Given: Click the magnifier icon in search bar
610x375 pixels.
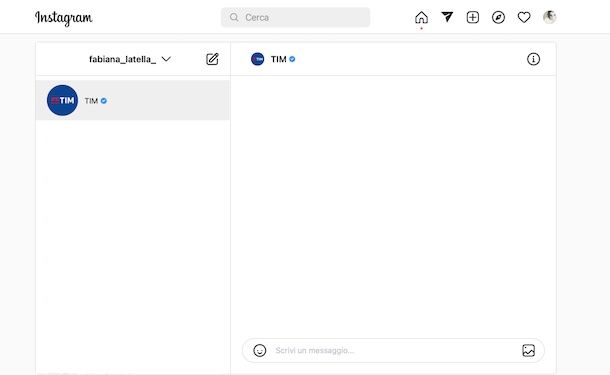Looking at the screenshot, I should 234,18.
